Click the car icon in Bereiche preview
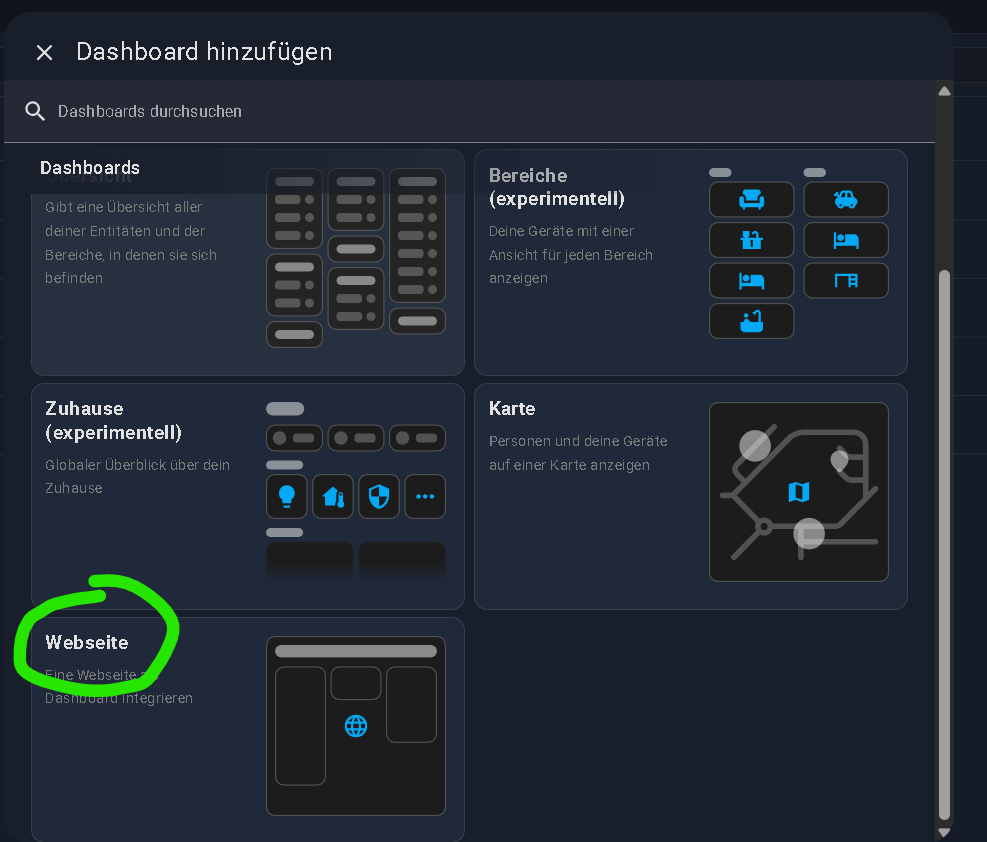The width and height of the screenshot is (987, 842). 846,200
